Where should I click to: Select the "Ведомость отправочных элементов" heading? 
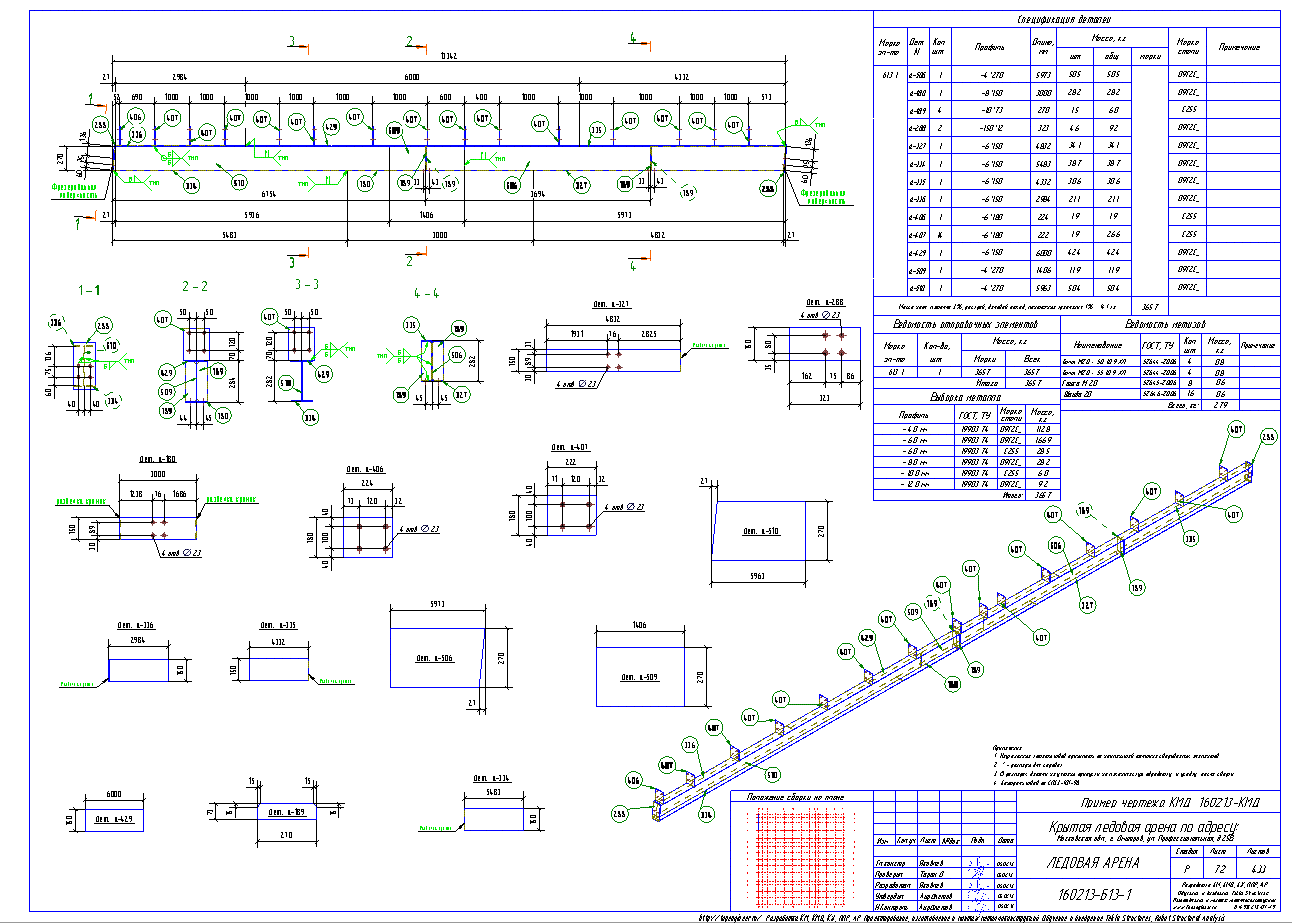965,324
